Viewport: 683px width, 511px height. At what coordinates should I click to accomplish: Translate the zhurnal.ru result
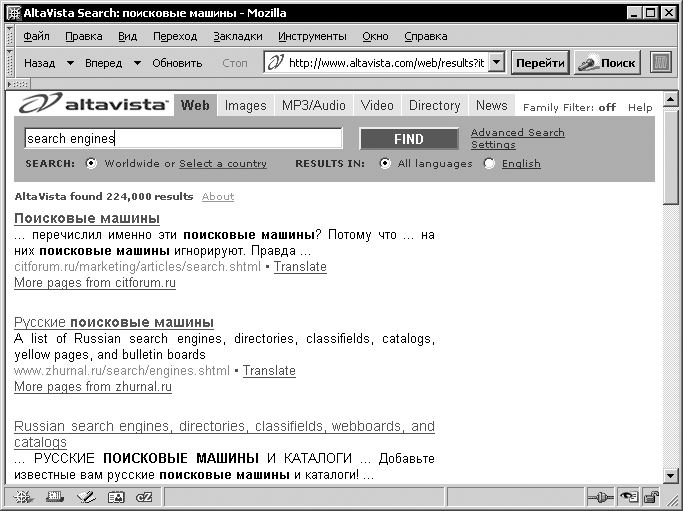(269, 371)
